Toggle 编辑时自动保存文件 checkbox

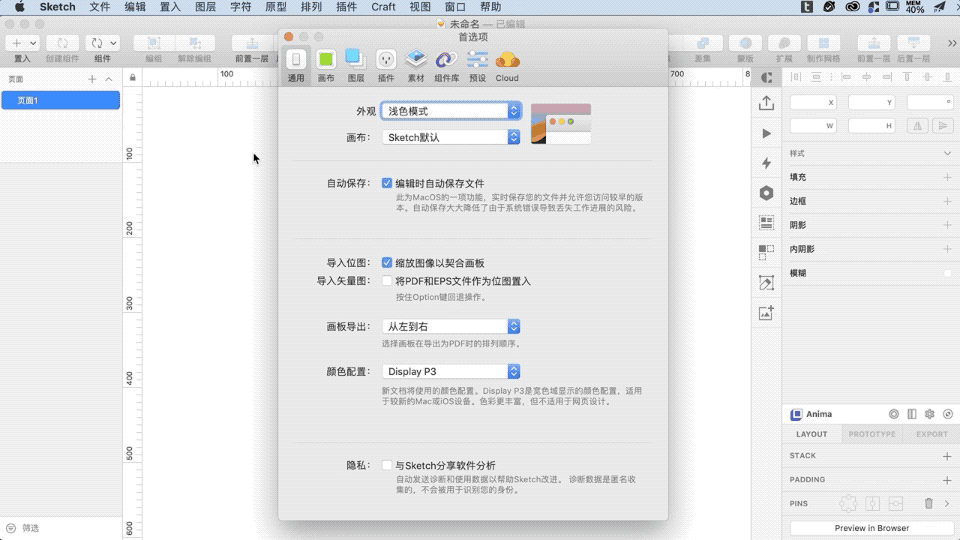pos(387,183)
